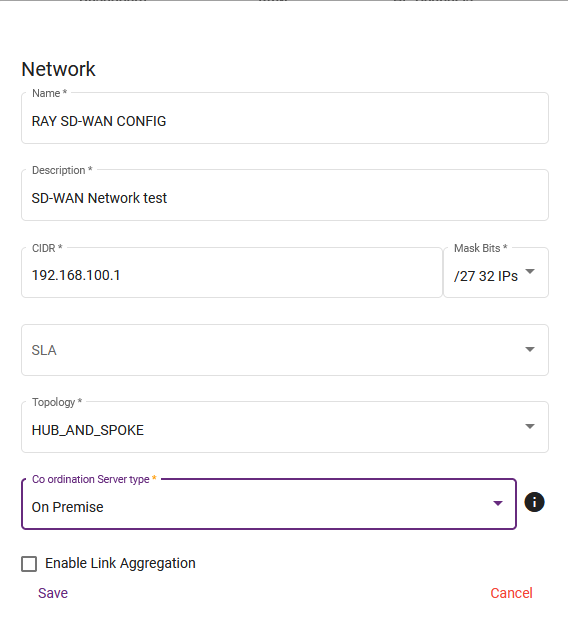Screen dimensions: 568x634
Task: Expand the Topology dropdown arrow
Action: [530, 426]
